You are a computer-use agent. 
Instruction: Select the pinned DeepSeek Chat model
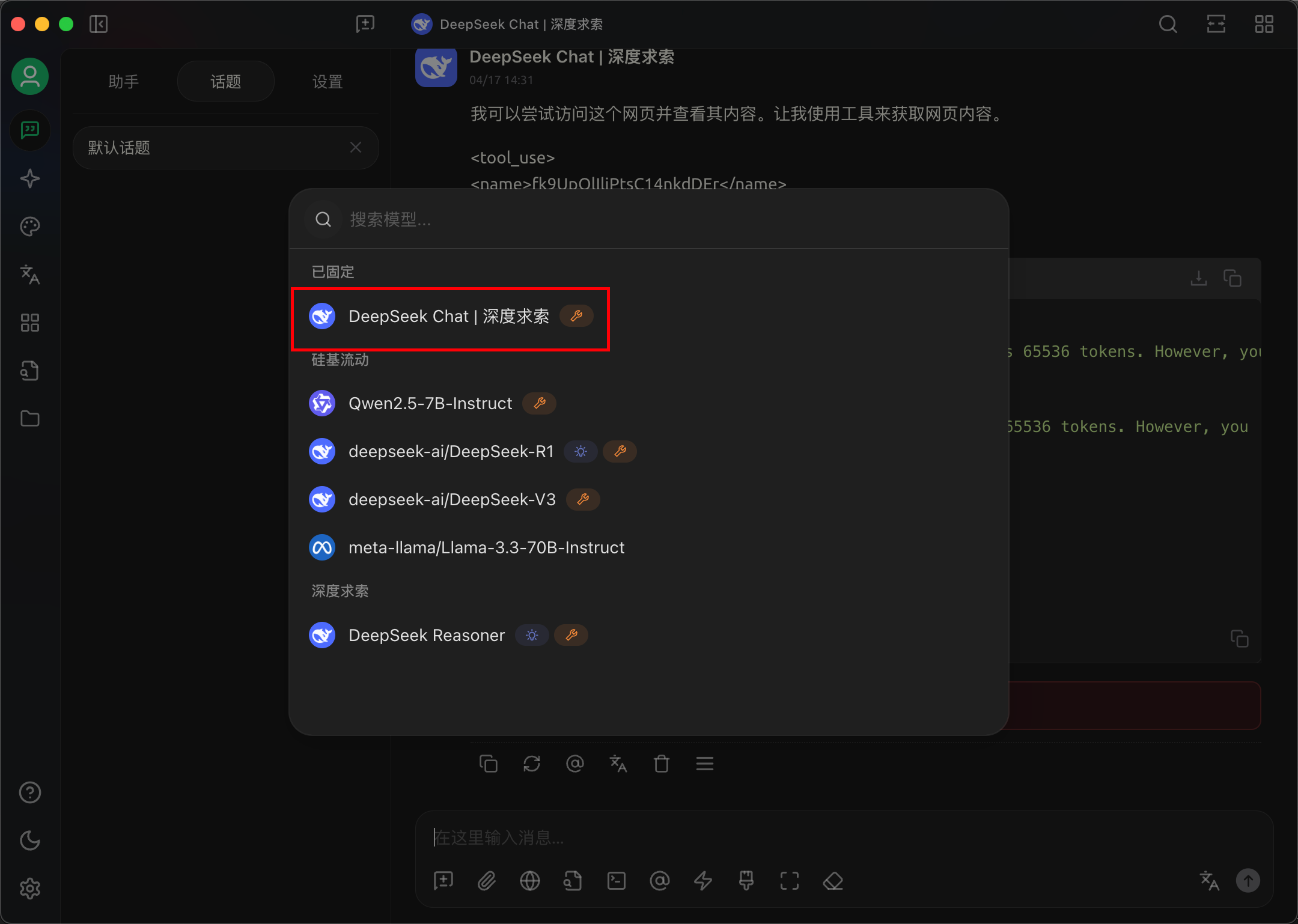[451, 317]
